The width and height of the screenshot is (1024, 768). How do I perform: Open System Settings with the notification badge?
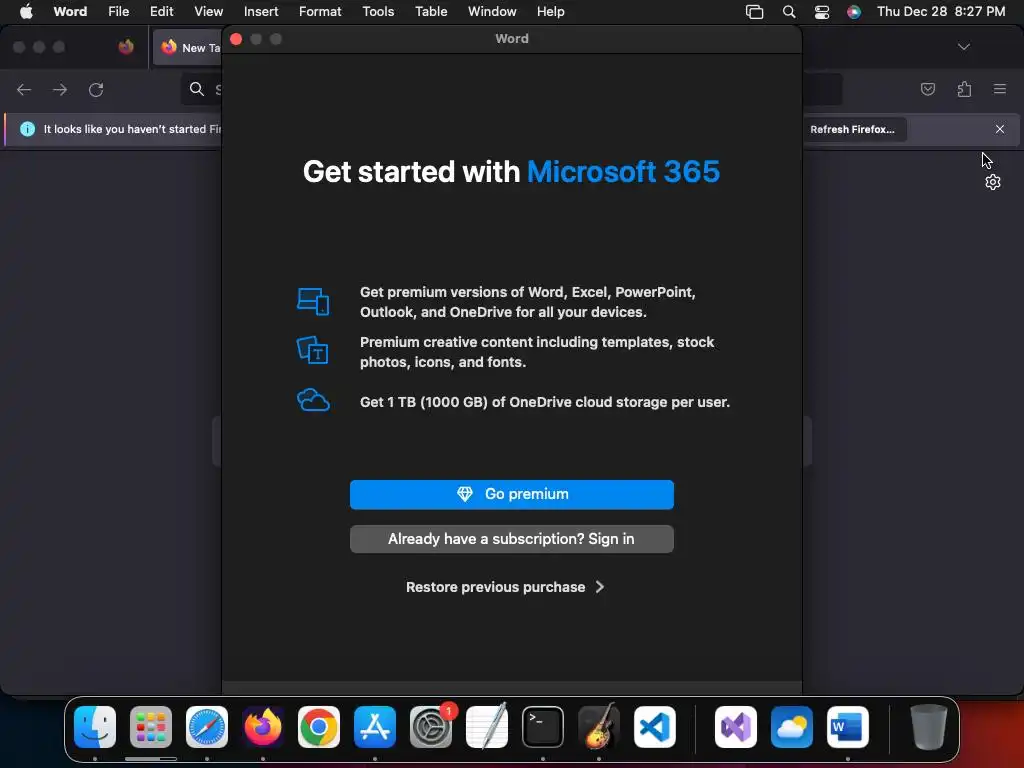click(431, 726)
